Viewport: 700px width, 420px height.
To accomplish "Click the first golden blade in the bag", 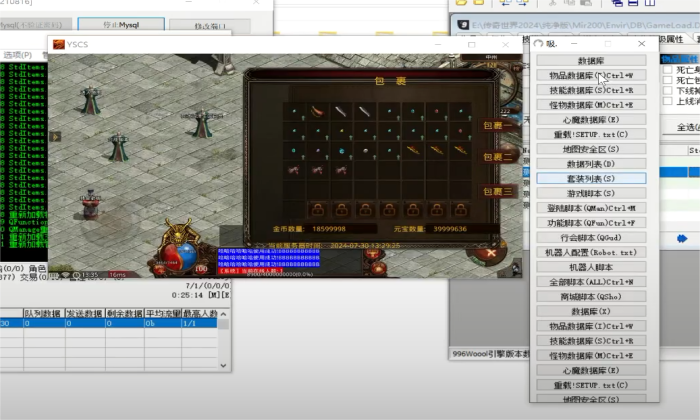I will (x=412, y=150).
